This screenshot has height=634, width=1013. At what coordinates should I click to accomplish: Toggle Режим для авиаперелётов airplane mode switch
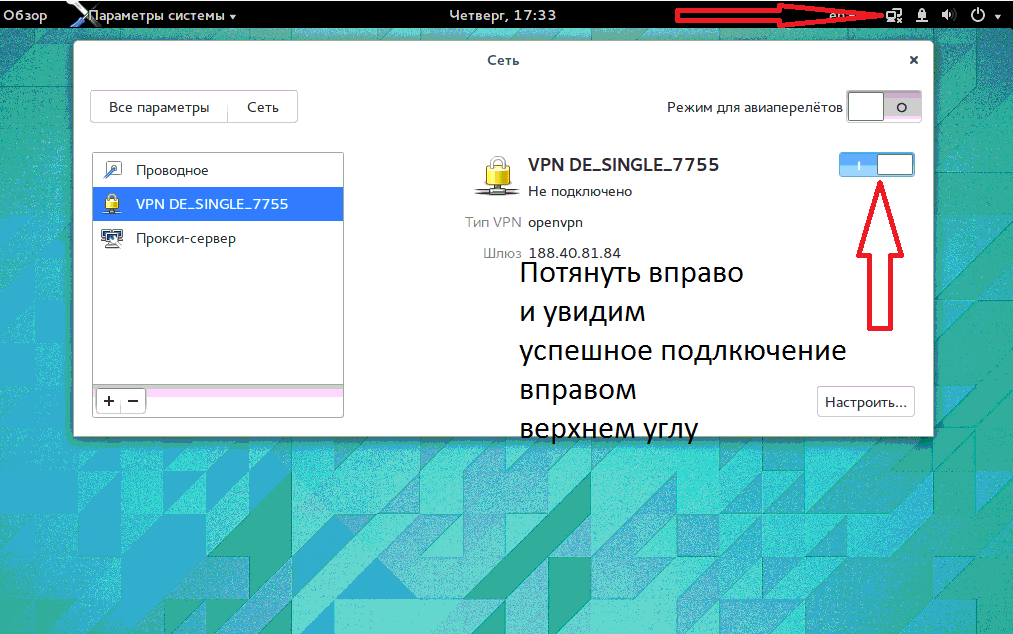click(883, 107)
